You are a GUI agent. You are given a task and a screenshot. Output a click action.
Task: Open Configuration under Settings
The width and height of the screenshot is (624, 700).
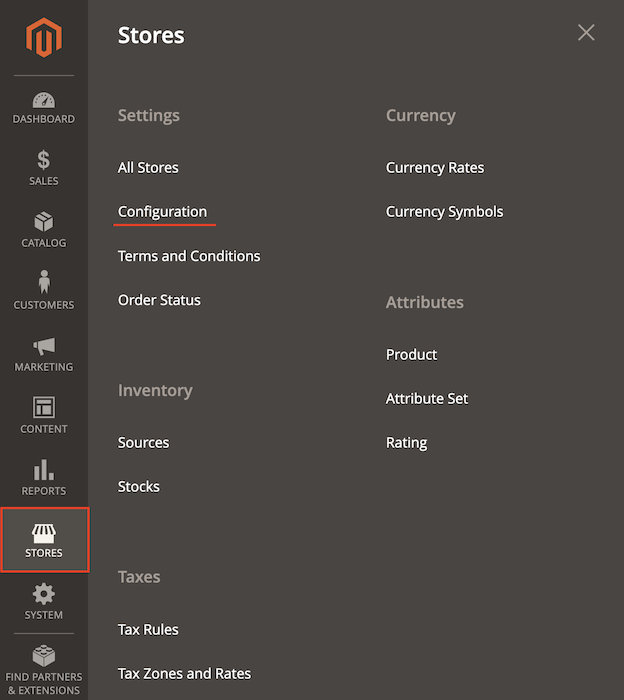(162, 212)
